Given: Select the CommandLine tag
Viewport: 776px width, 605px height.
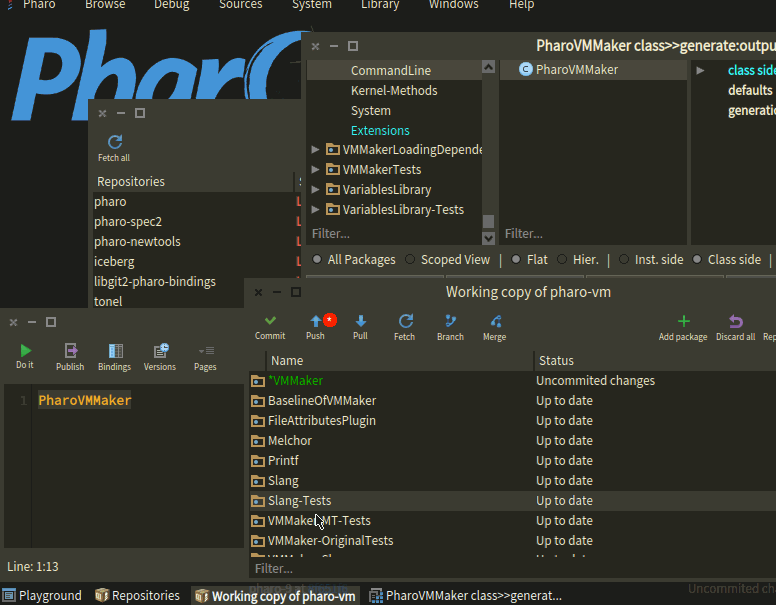Looking at the screenshot, I should pyautogui.click(x=390, y=70).
